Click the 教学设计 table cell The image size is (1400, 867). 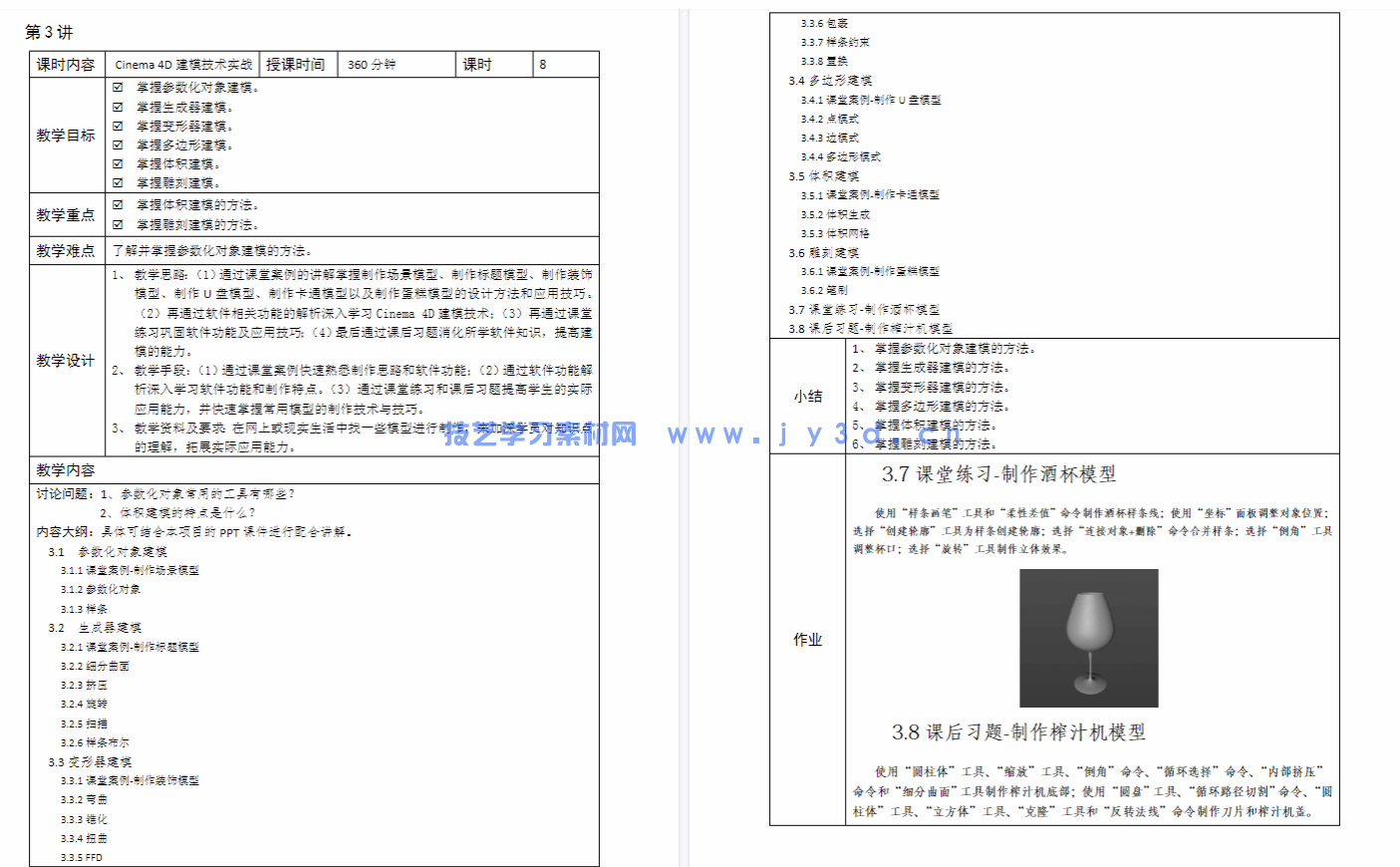coord(68,359)
